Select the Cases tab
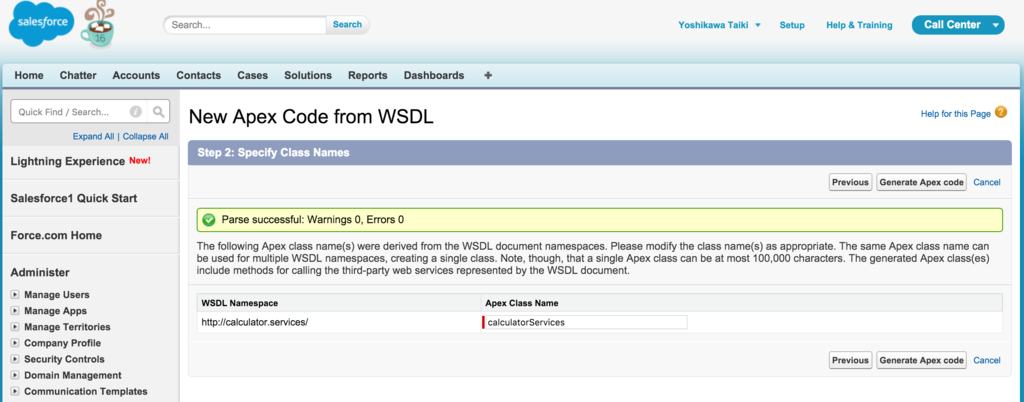This screenshot has width=1024, height=402. tap(253, 75)
